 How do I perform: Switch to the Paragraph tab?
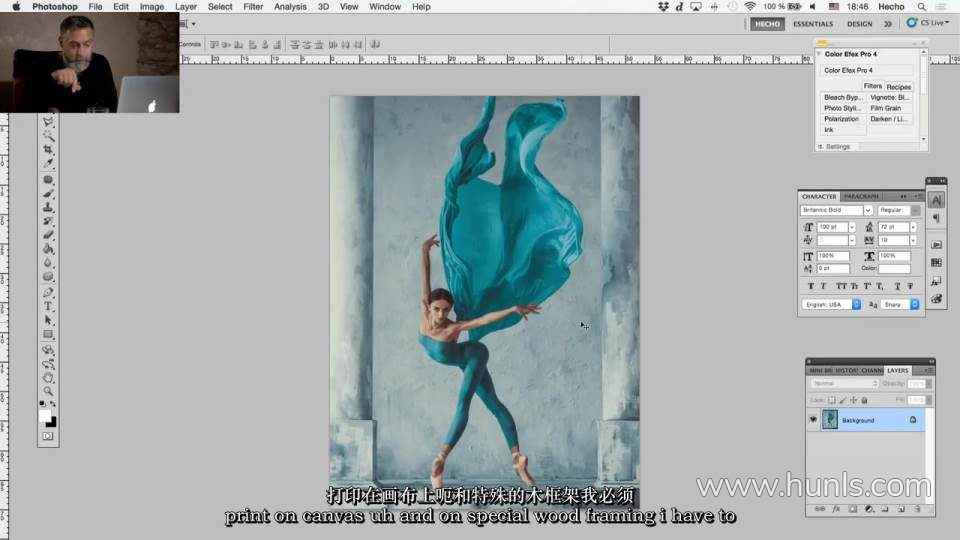pos(860,196)
